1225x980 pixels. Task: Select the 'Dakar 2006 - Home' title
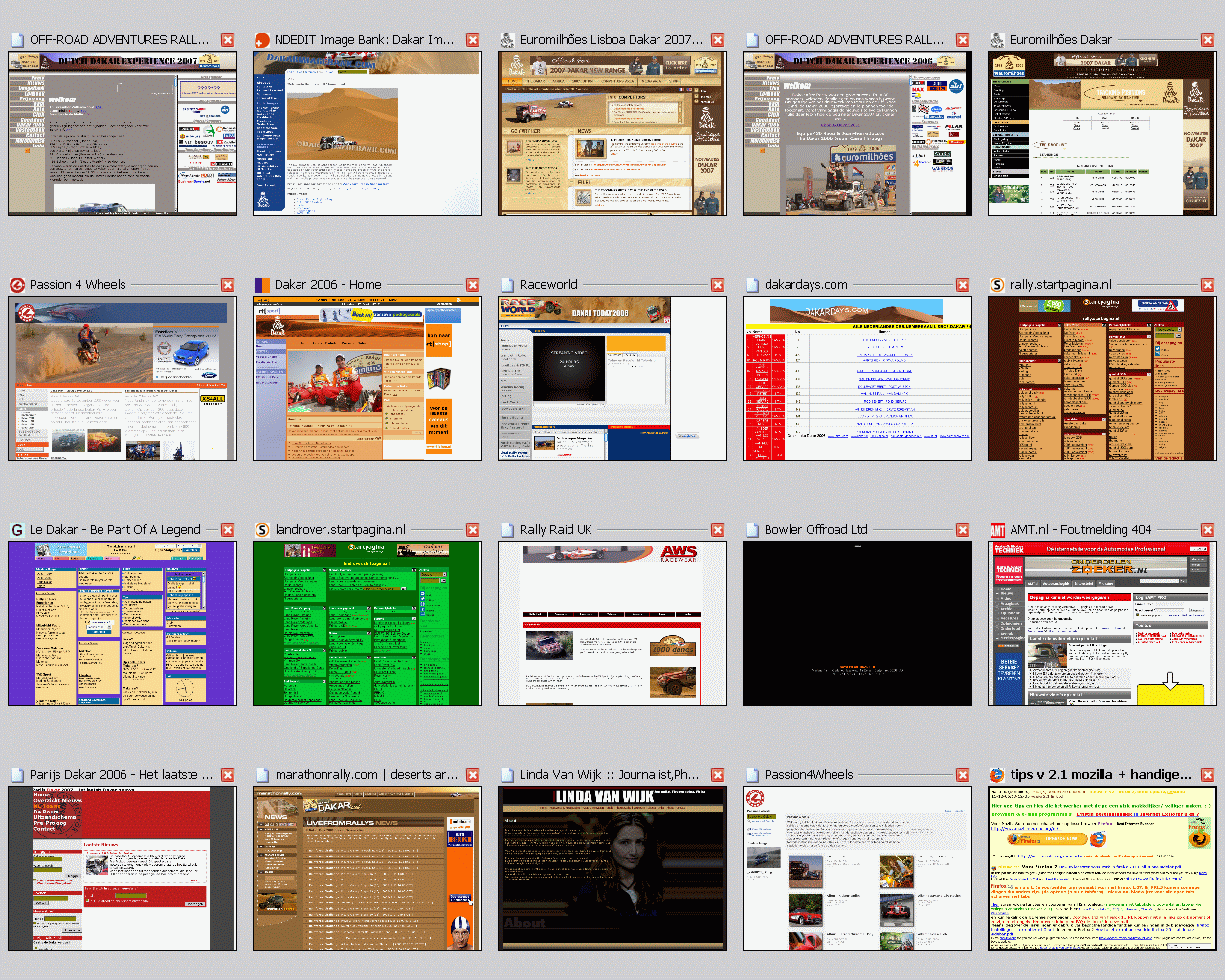pos(327,285)
